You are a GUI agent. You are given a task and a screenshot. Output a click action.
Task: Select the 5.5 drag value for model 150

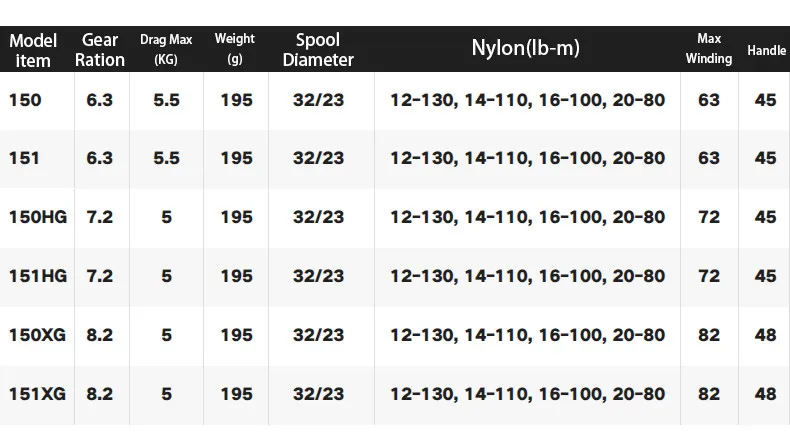point(166,100)
